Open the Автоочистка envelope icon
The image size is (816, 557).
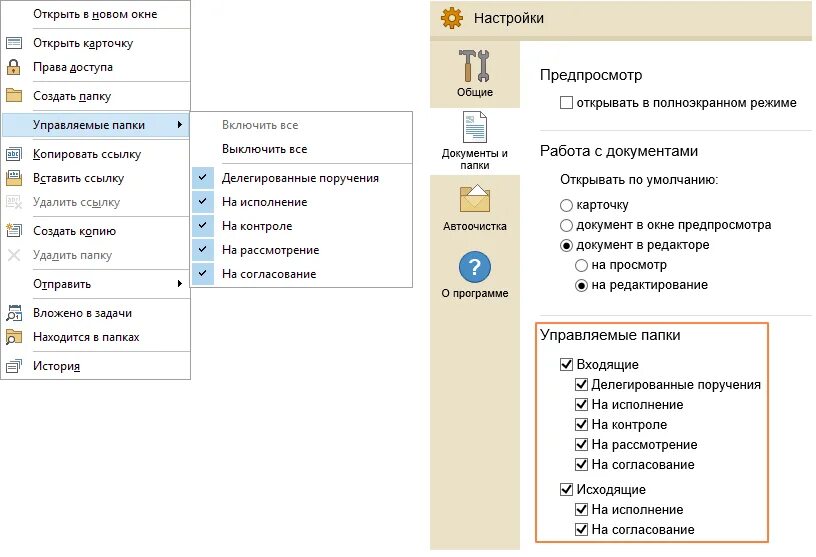pos(475,200)
